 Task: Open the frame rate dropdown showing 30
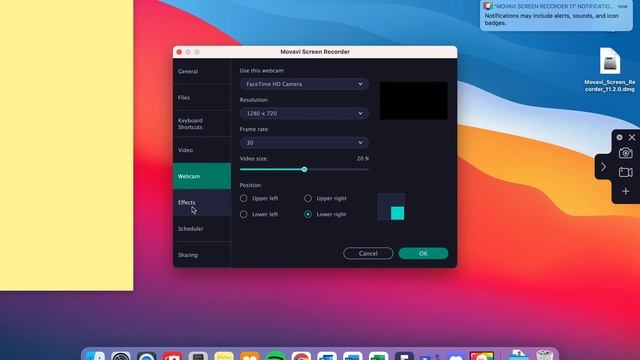(304, 142)
